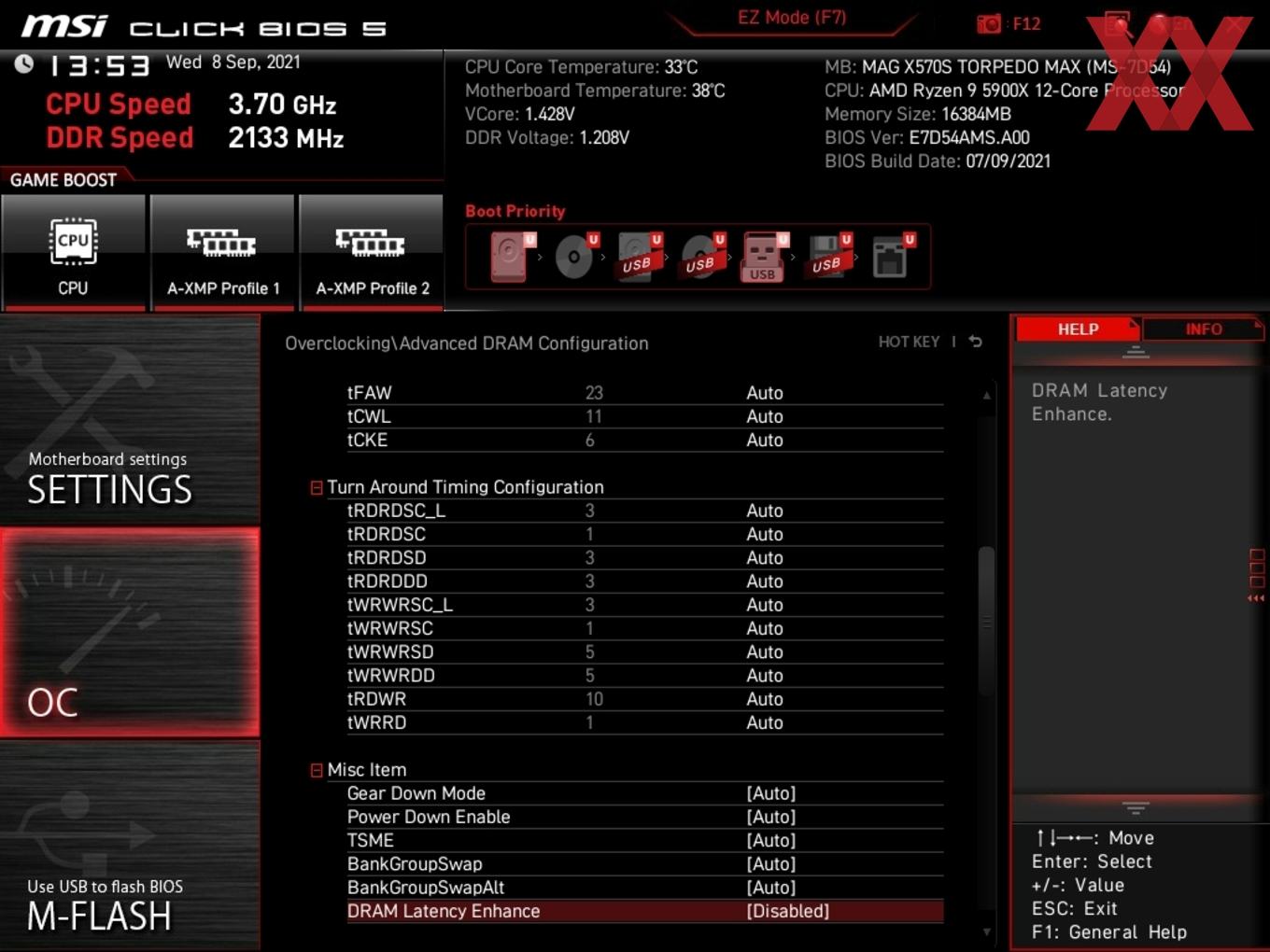Click the GAME BOOST label
The width and height of the screenshot is (1270, 952).
(63, 180)
